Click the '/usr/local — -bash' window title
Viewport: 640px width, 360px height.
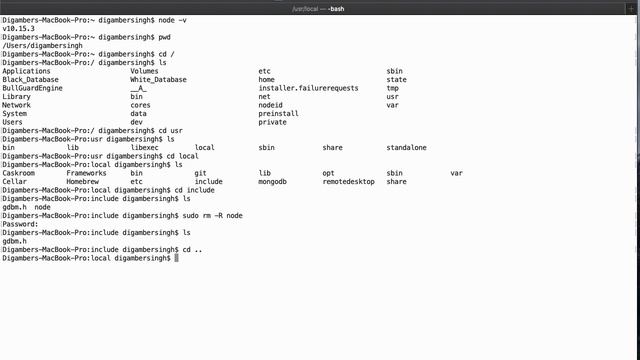[318, 9]
